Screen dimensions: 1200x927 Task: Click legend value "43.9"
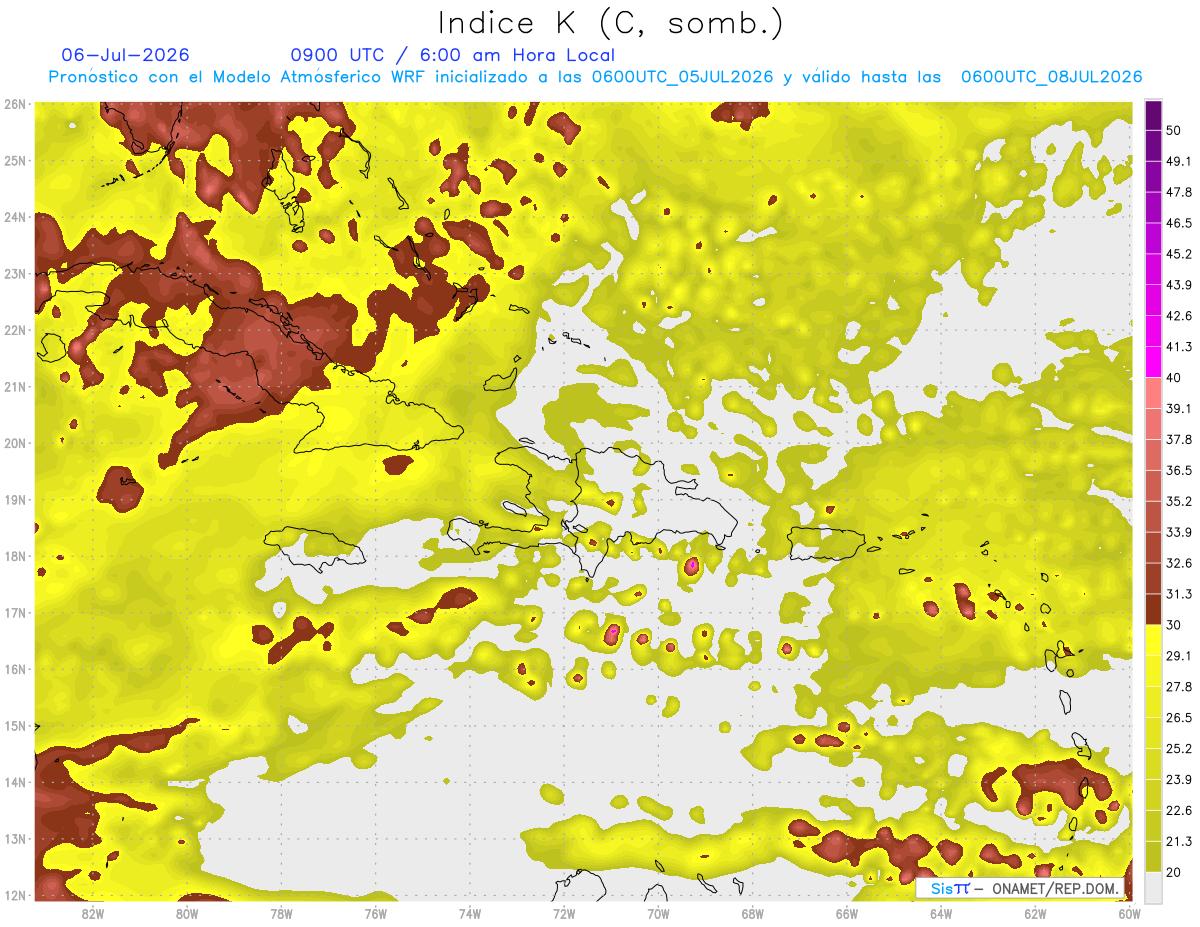(x=1178, y=285)
